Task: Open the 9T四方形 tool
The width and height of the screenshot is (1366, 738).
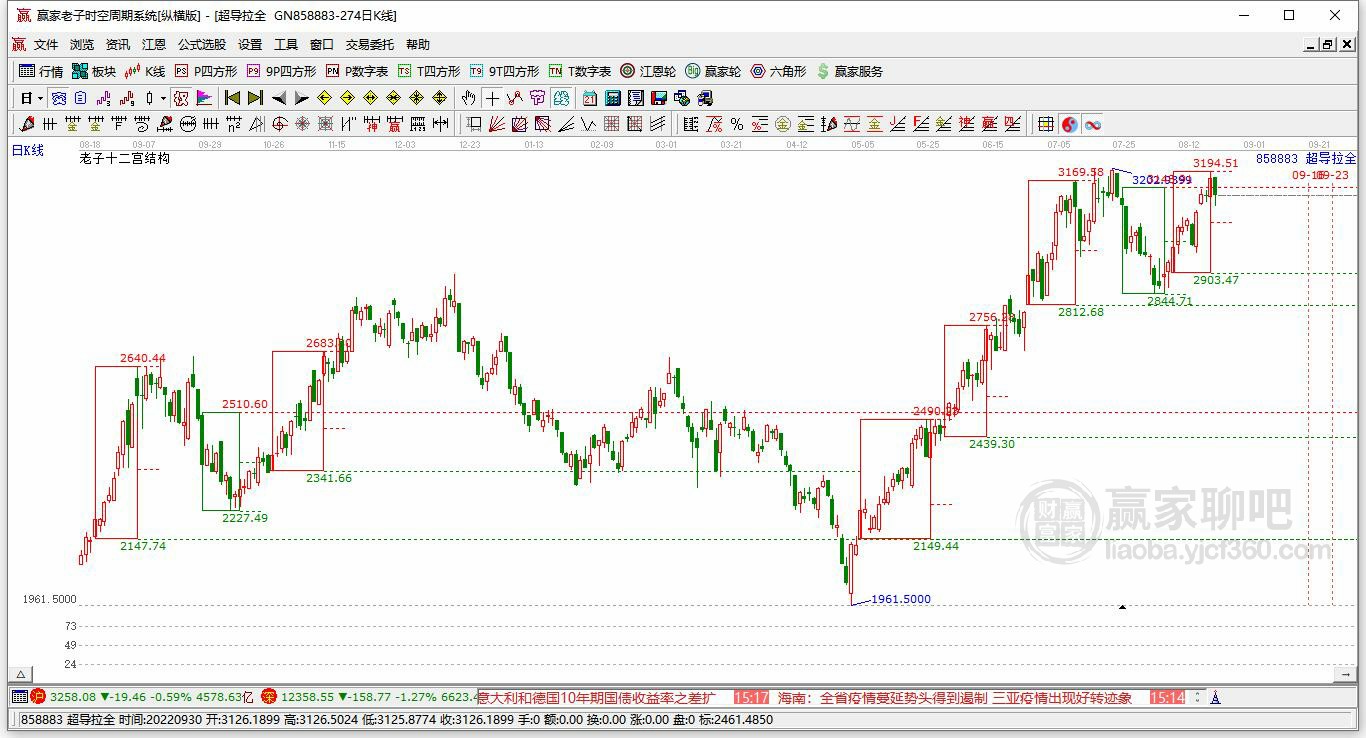Action: (x=504, y=71)
